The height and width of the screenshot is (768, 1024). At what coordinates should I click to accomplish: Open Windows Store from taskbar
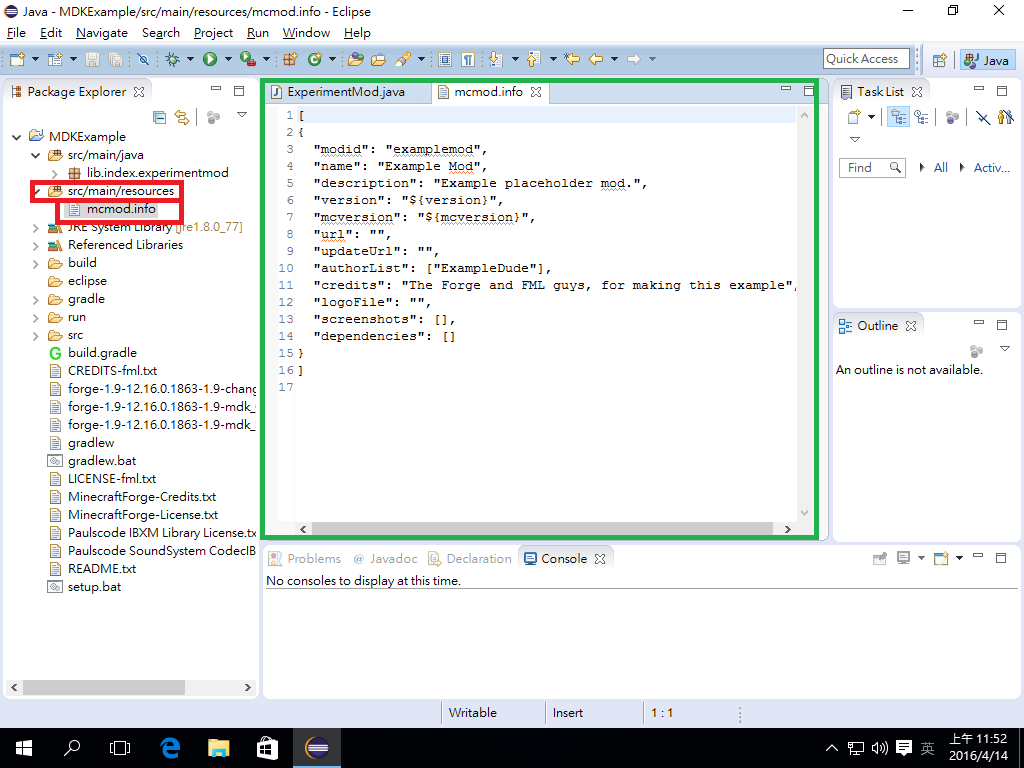coord(267,748)
